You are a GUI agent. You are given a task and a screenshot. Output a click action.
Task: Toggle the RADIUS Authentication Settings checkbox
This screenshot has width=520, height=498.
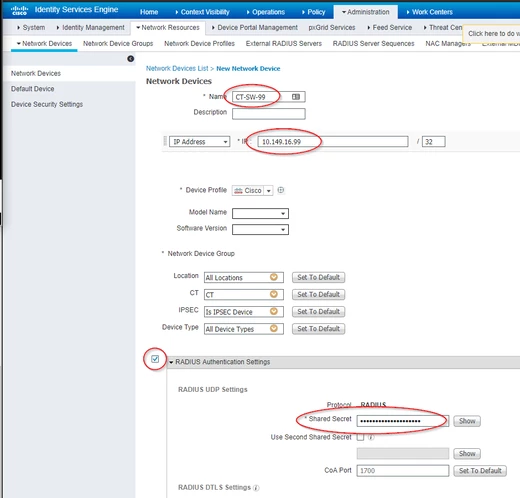(x=155, y=359)
